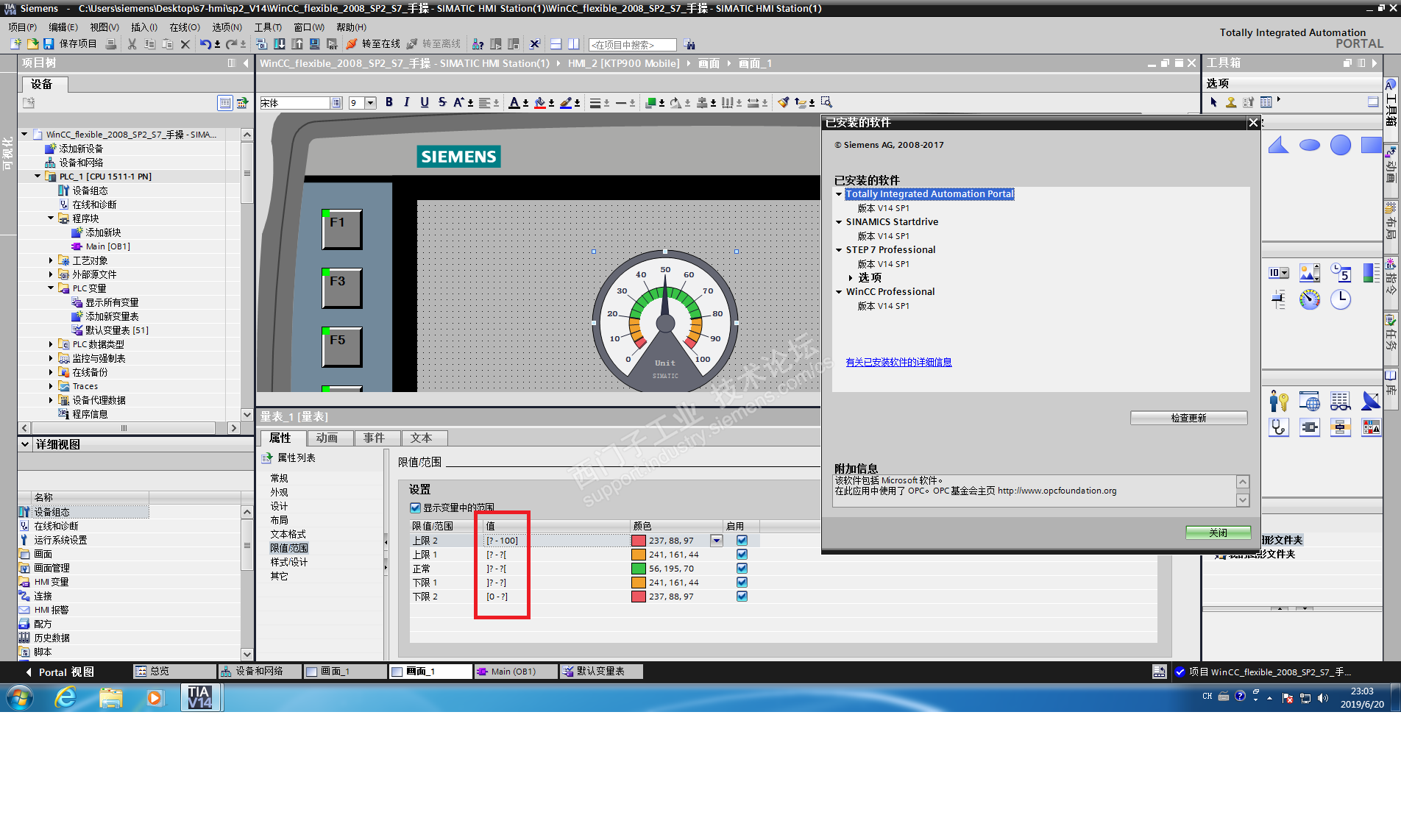Select the date/time field element in toolbox
1401x840 pixels.
(1341, 273)
